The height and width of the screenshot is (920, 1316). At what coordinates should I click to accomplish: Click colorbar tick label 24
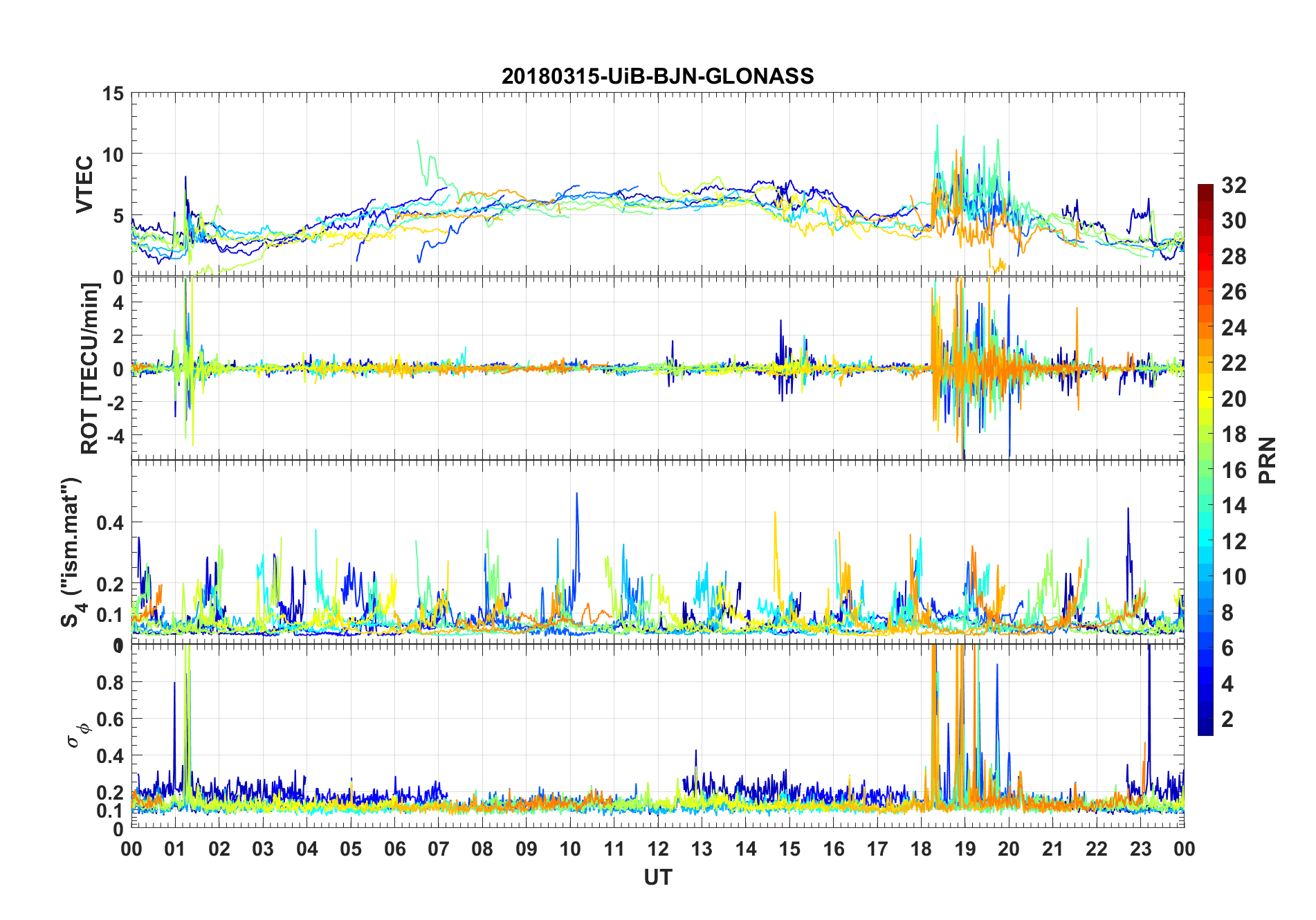coord(1234,327)
